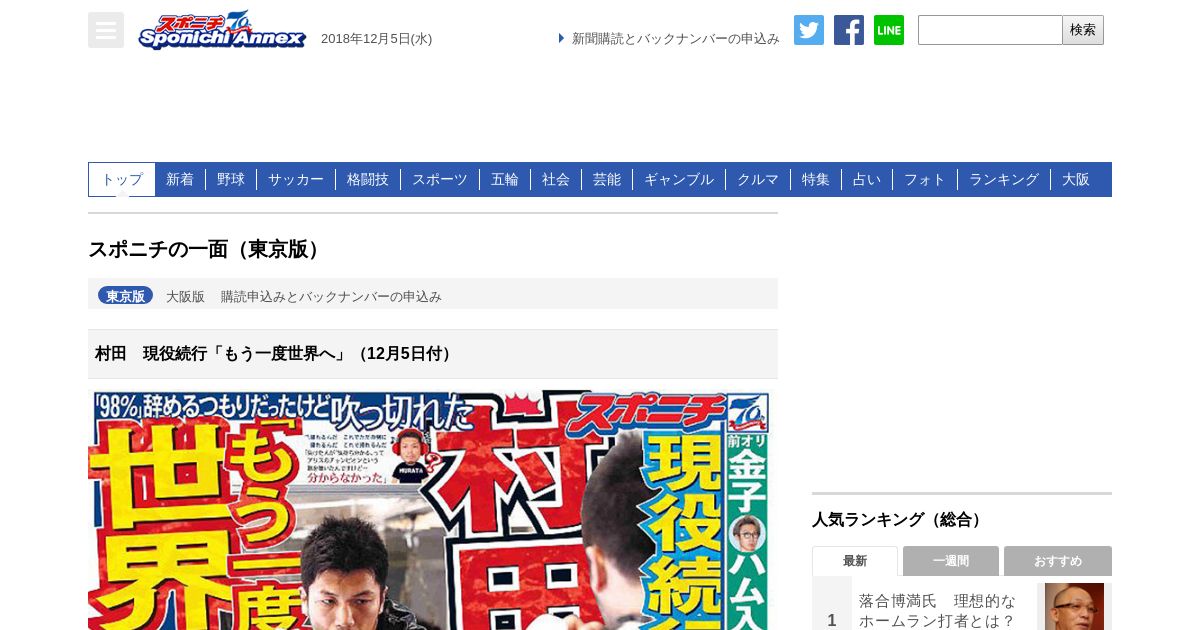Select the トップ navigation tab
Viewport: 1200px width, 630px height.
tap(122, 179)
